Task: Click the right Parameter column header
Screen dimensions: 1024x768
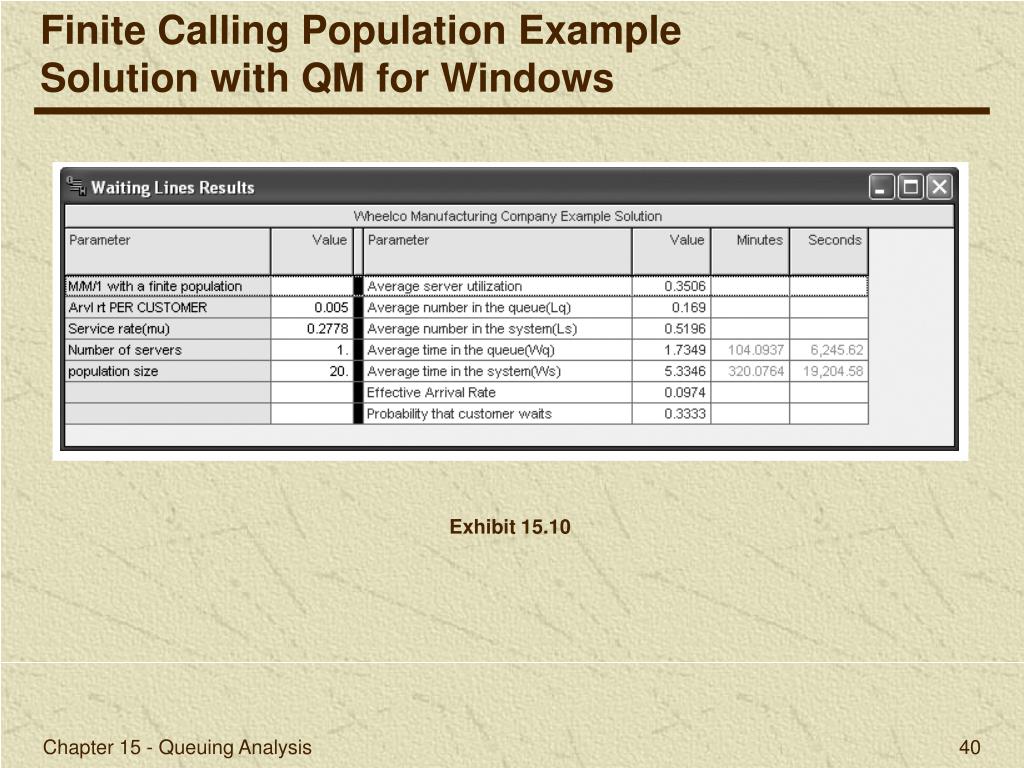Action: point(497,251)
